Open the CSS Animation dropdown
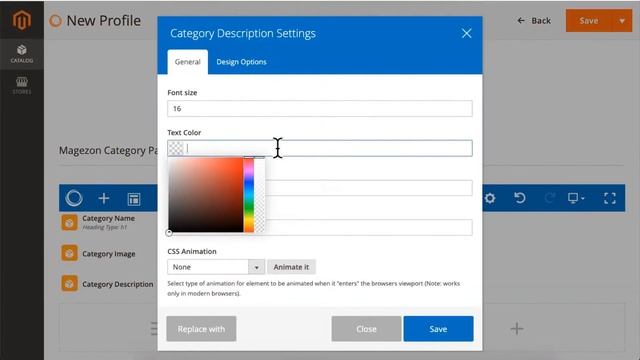The image size is (640, 360). pyautogui.click(x=216, y=267)
